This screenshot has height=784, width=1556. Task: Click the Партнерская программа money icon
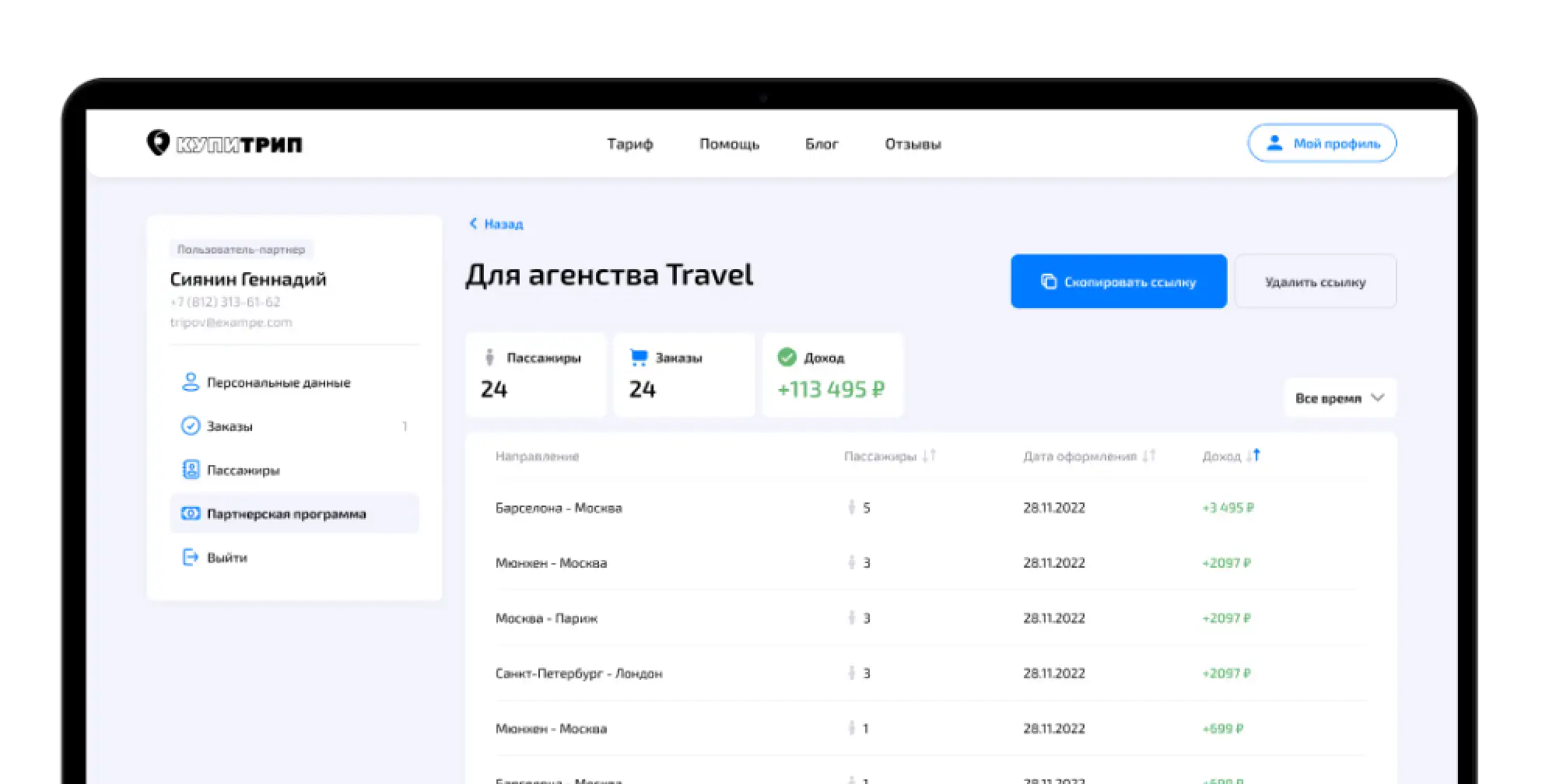pyautogui.click(x=190, y=513)
